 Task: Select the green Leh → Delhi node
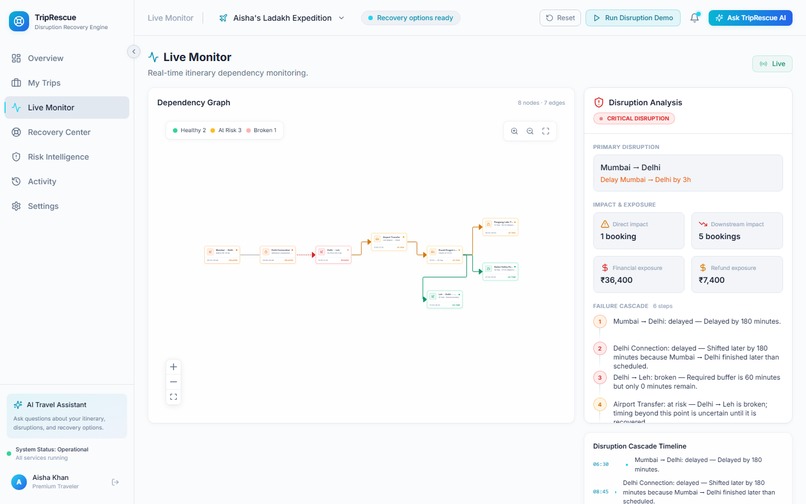(x=445, y=299)
